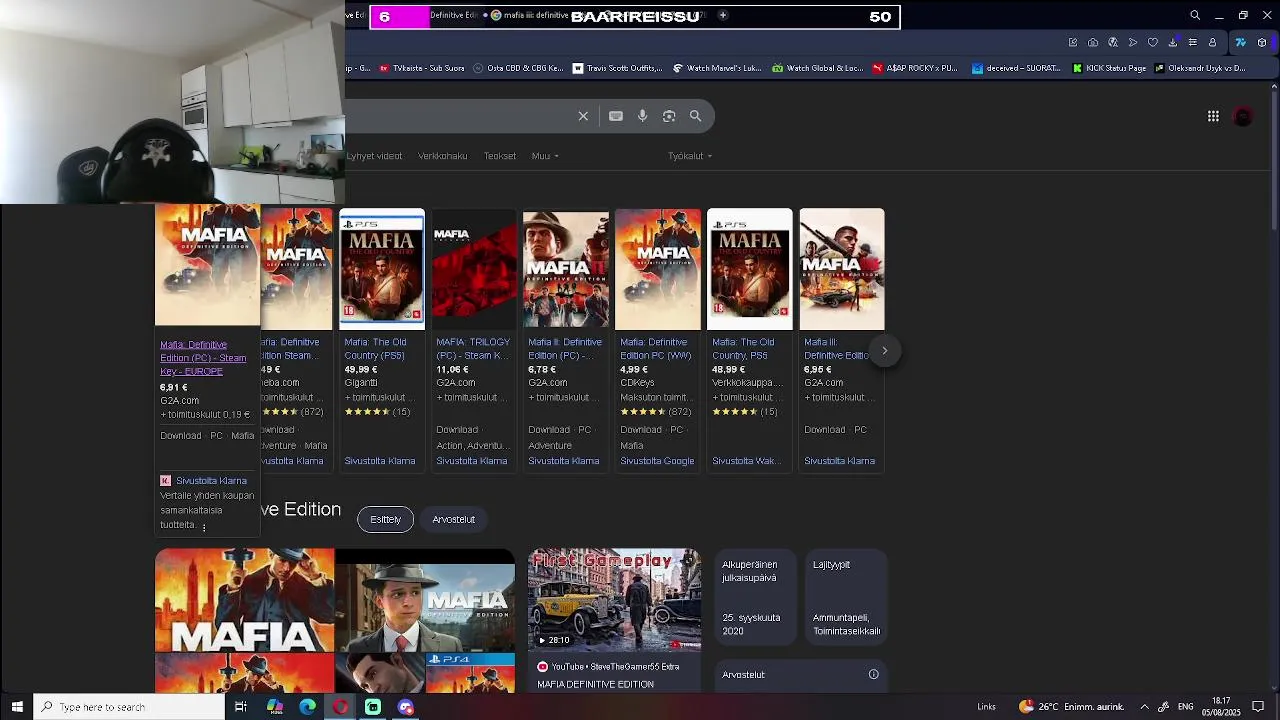Open Task View on the taskbar
Image resolution: width=1280 pixels, height=720 pixels.
(x=241, y=707)
